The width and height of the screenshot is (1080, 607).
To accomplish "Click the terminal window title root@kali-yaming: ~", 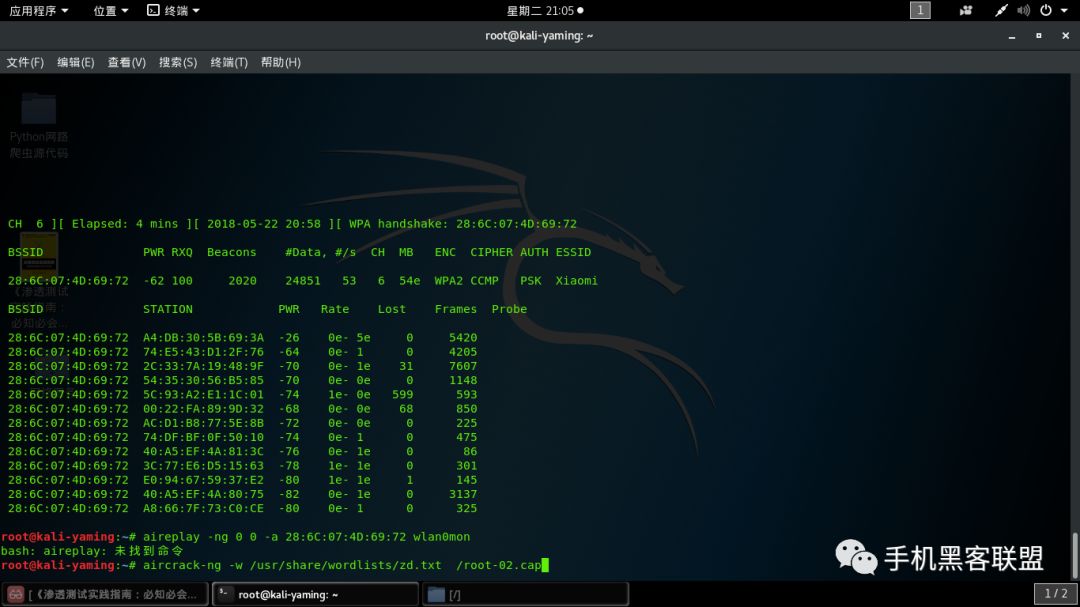I will pyautogui.click(x=539, y=36).
